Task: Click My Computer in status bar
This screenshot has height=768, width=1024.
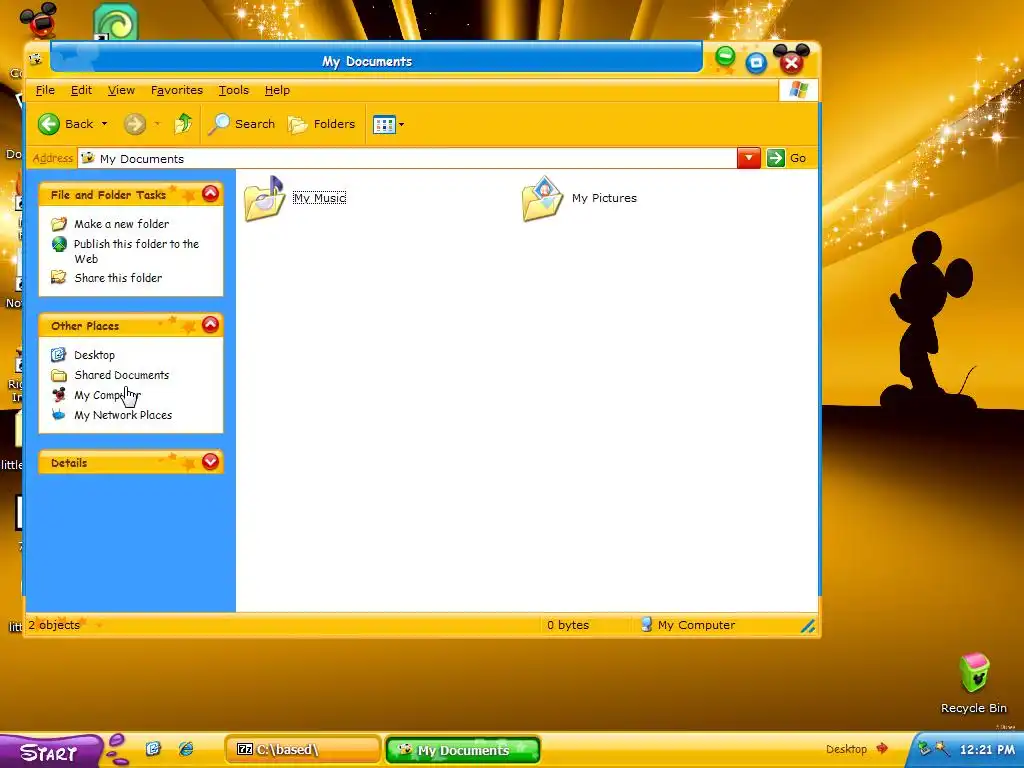Action: (x=688, y=625)
